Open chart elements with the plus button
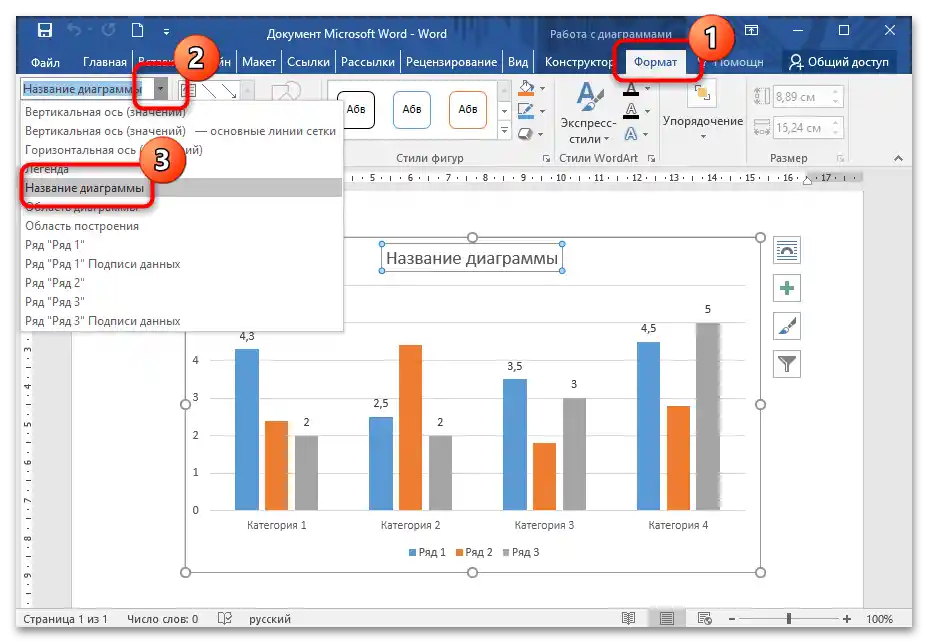Viewport: 928px width, 643px height. tap(787, 288)
